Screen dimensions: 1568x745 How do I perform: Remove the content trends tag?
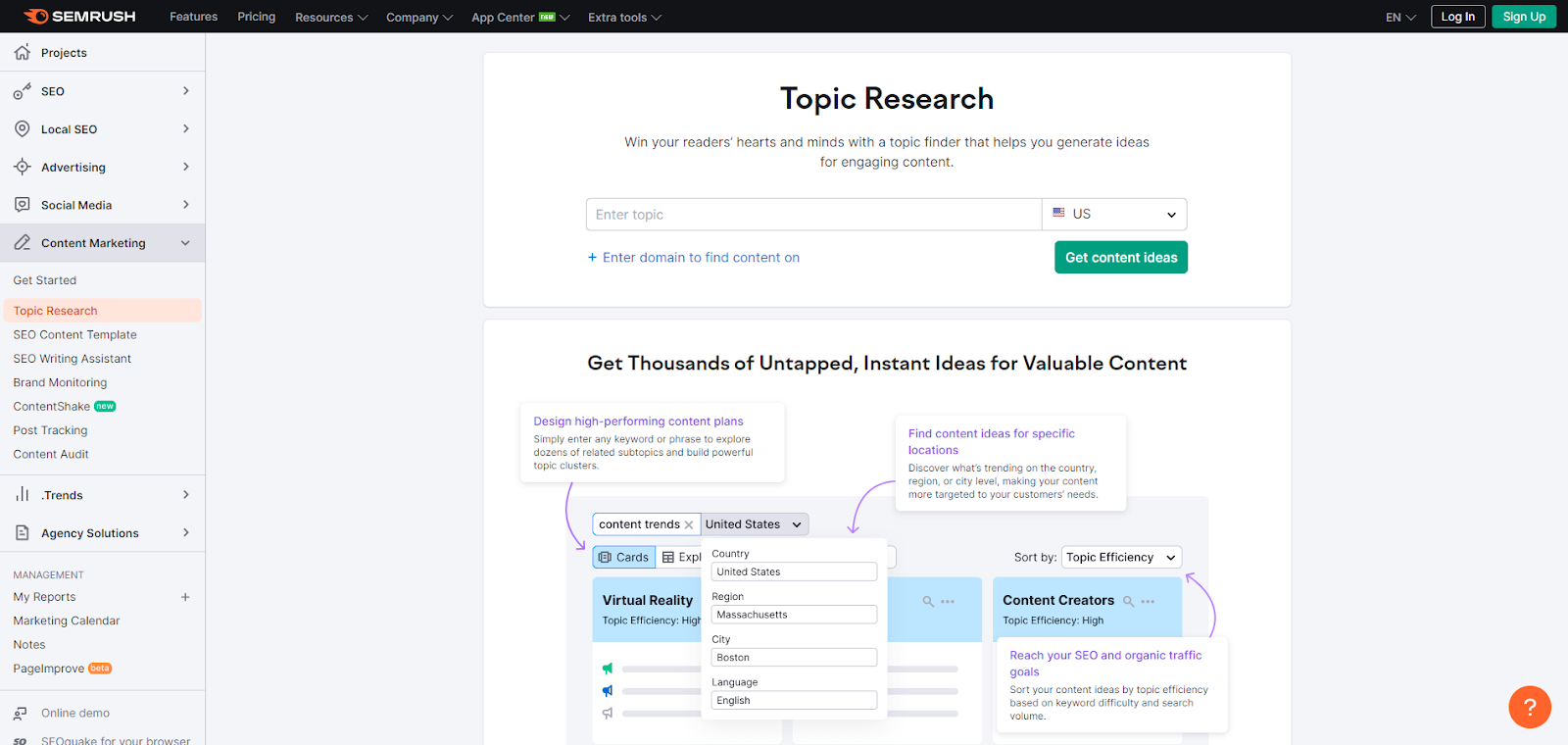[689, 524]
